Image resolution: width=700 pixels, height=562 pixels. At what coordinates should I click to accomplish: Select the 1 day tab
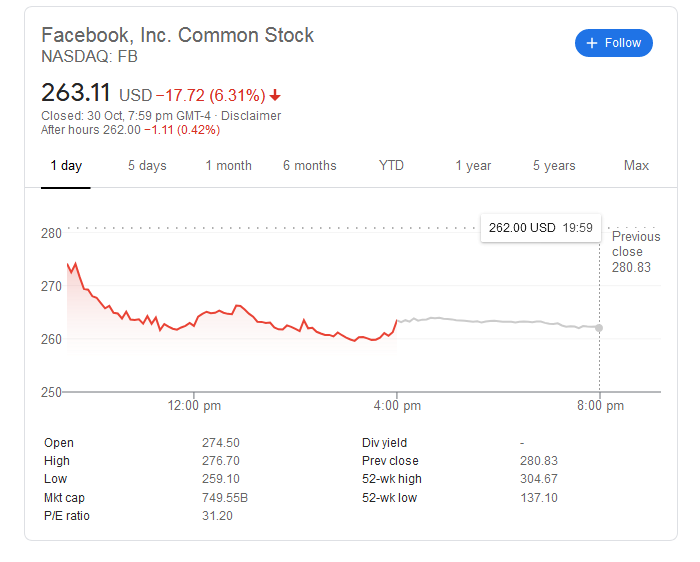tap(66, 166)
